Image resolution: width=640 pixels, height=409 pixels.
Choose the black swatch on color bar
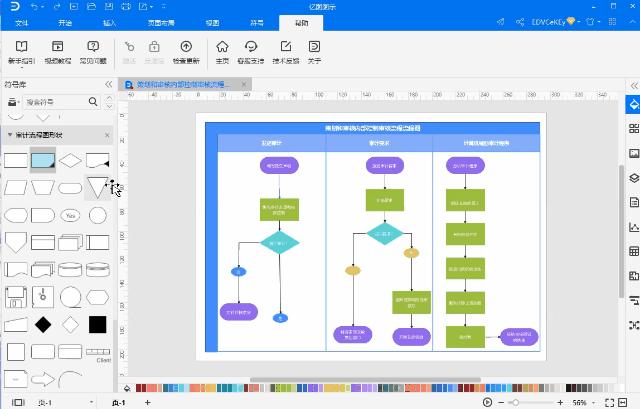pyautogui.click(x=569, y=388)
